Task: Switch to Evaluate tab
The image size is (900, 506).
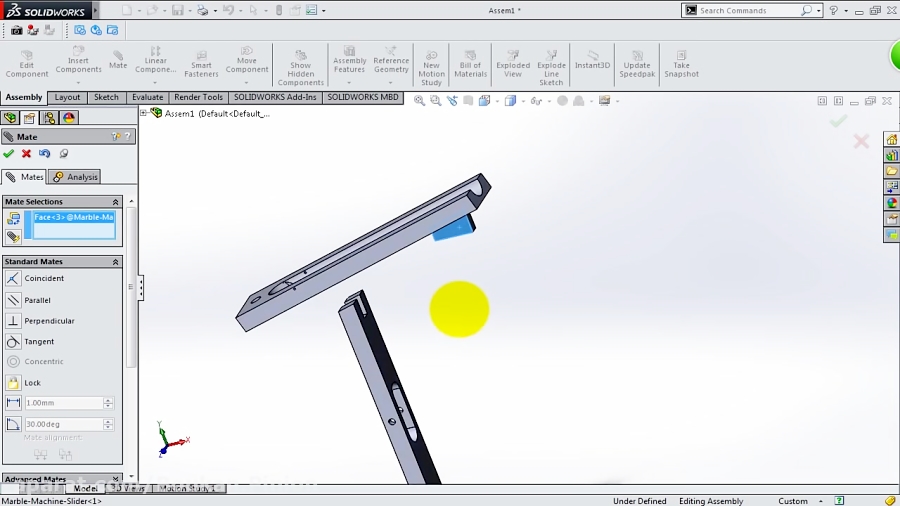Action: click(x=148, y=98)
